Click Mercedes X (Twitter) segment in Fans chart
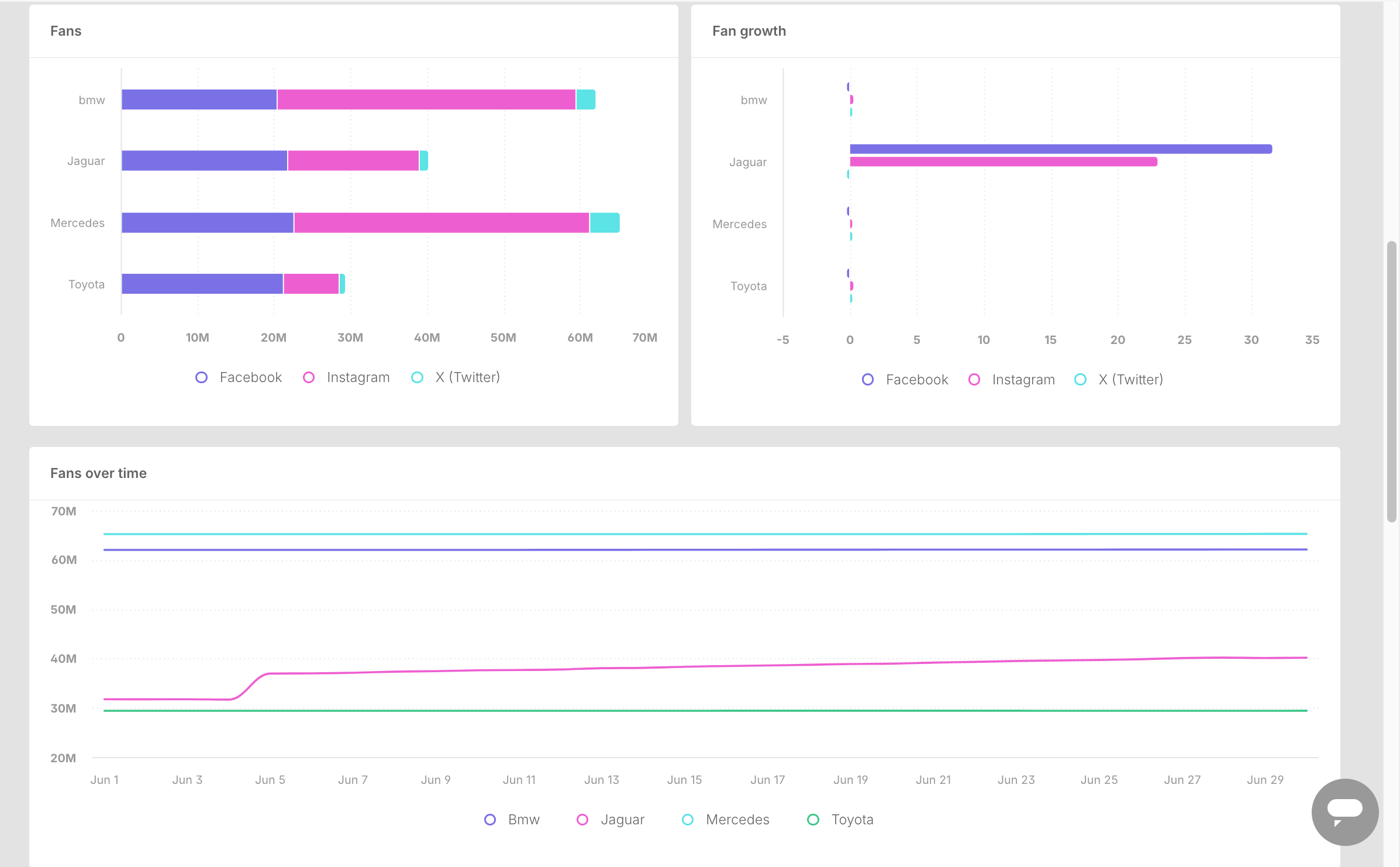The height and width of the screenshot is (867, 1400). [x=605, y=223]
